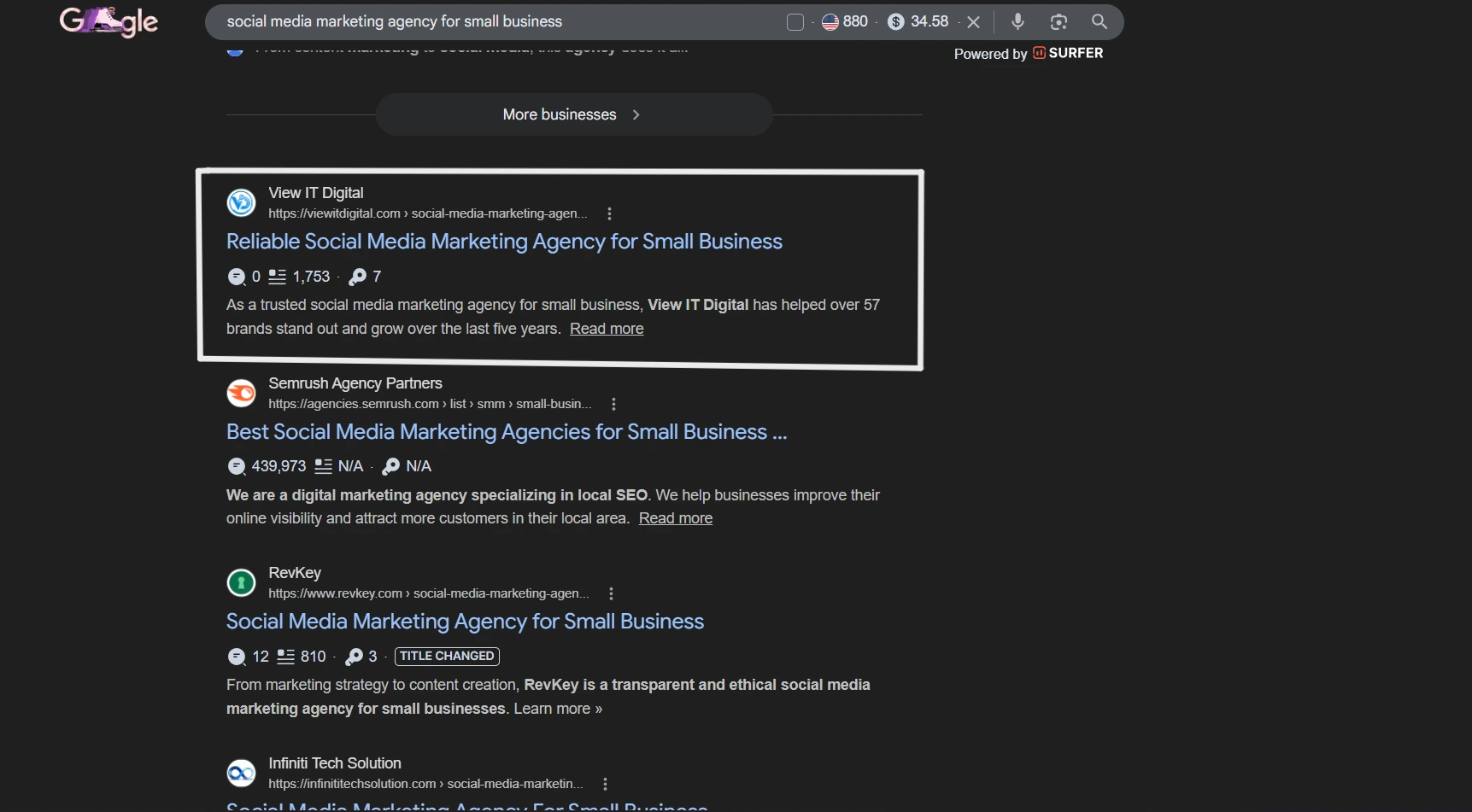The width and height of the screenshot is (1472, 812).
Task: Open the Surfer link next to Powered by
Action: 1068,53
